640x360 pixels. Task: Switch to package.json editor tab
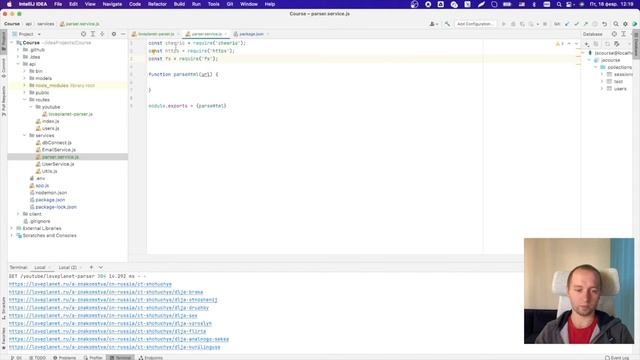pos(251,34)
